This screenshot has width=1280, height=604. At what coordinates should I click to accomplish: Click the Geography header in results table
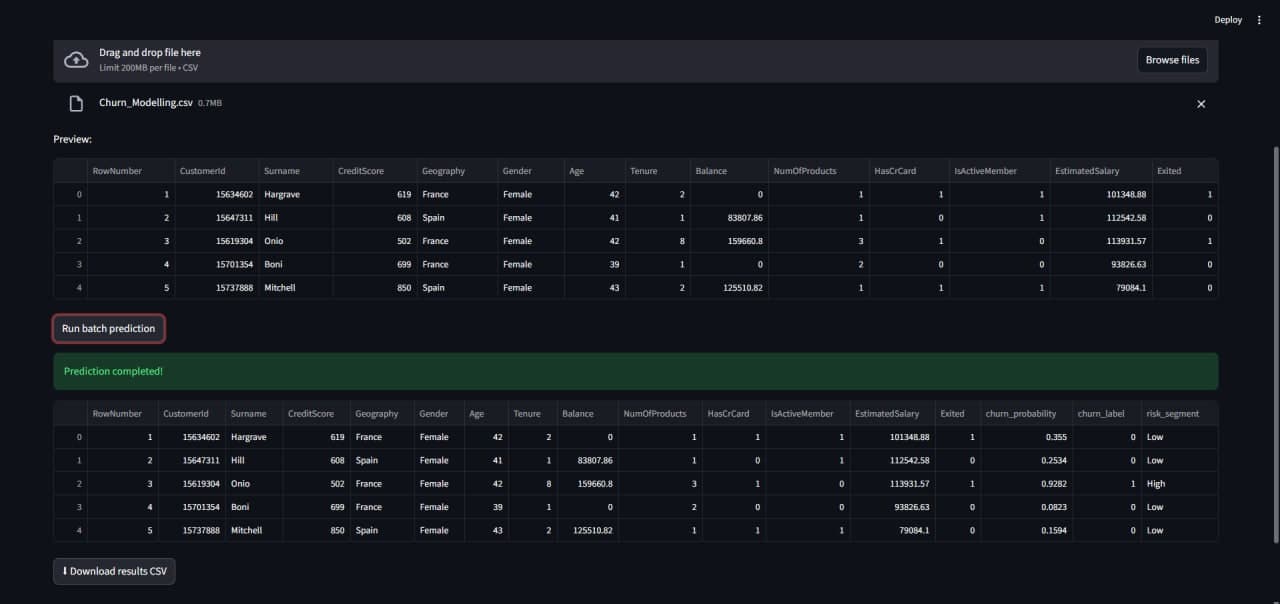click(x=377, y=413)
